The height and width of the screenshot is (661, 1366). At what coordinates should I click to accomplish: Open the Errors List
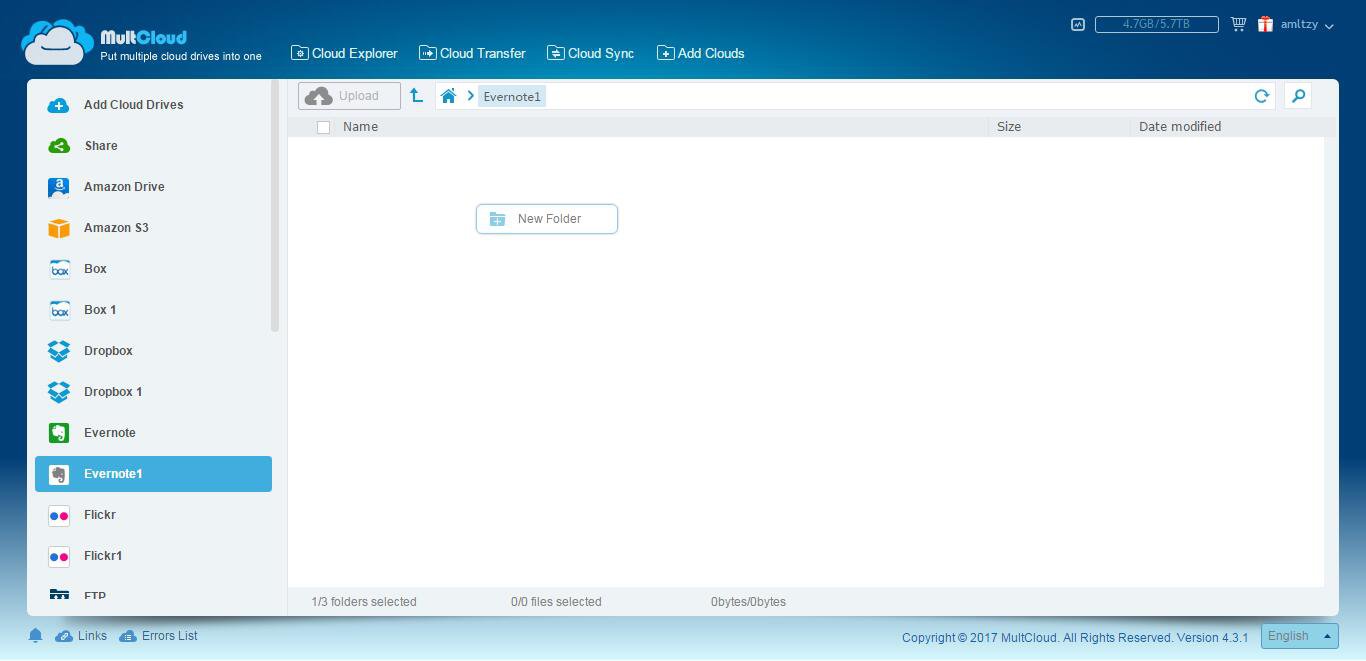pos(158,636)
